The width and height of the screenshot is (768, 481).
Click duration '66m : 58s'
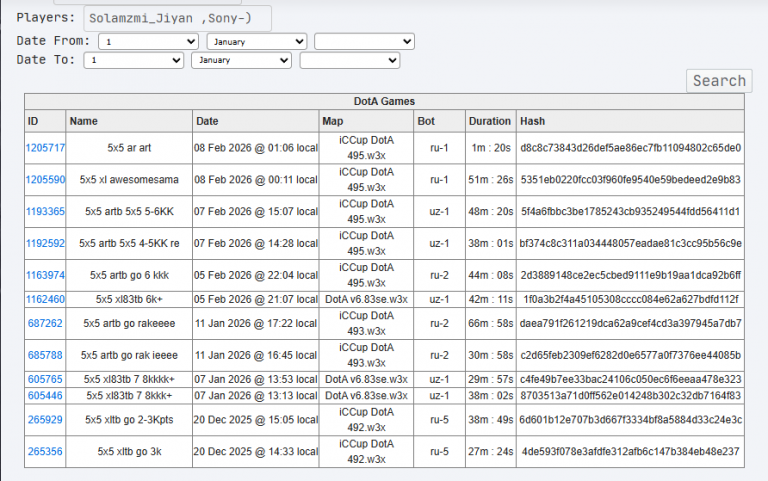point(491,323)
